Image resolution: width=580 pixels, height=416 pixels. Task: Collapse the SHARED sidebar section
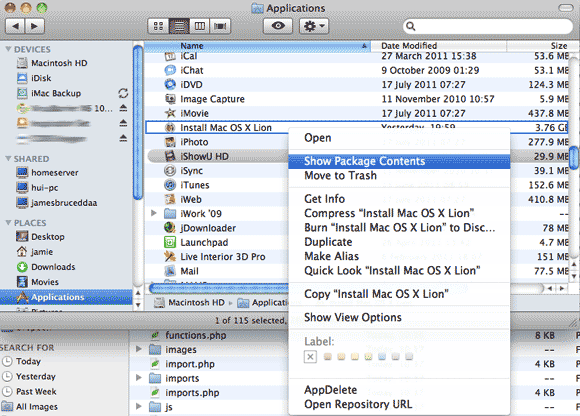(x=8, y=158)
